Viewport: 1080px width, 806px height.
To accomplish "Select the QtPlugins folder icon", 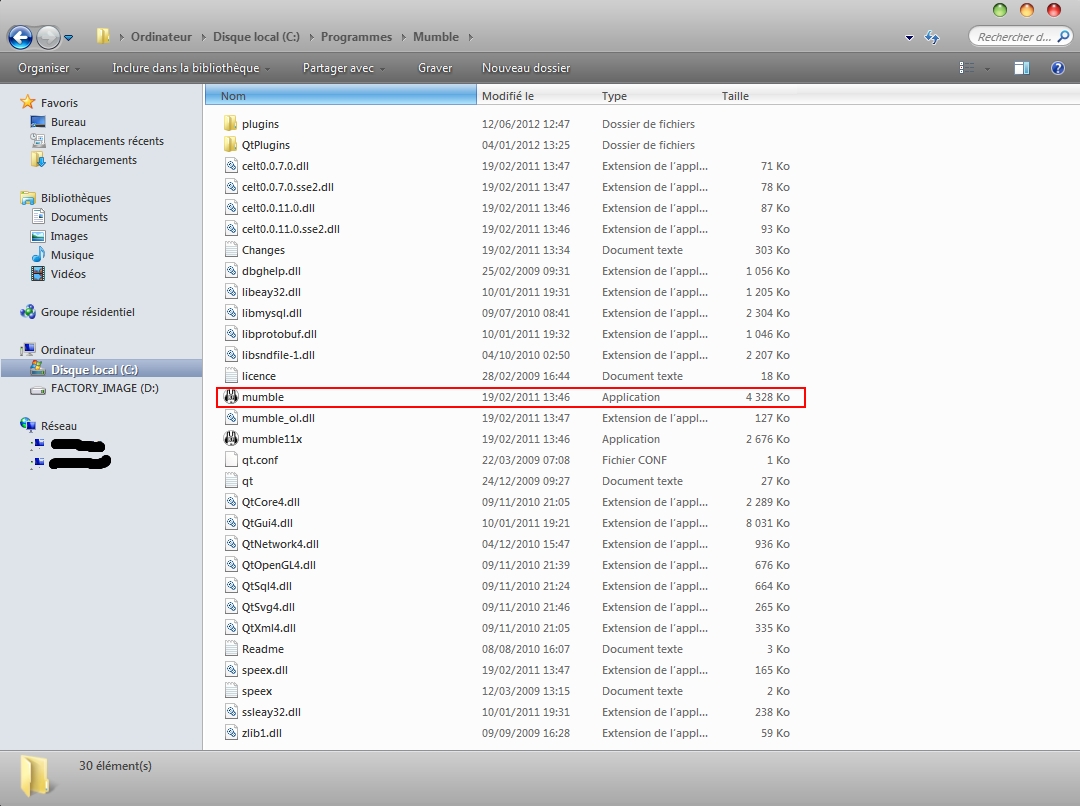I will coord(231,145).
